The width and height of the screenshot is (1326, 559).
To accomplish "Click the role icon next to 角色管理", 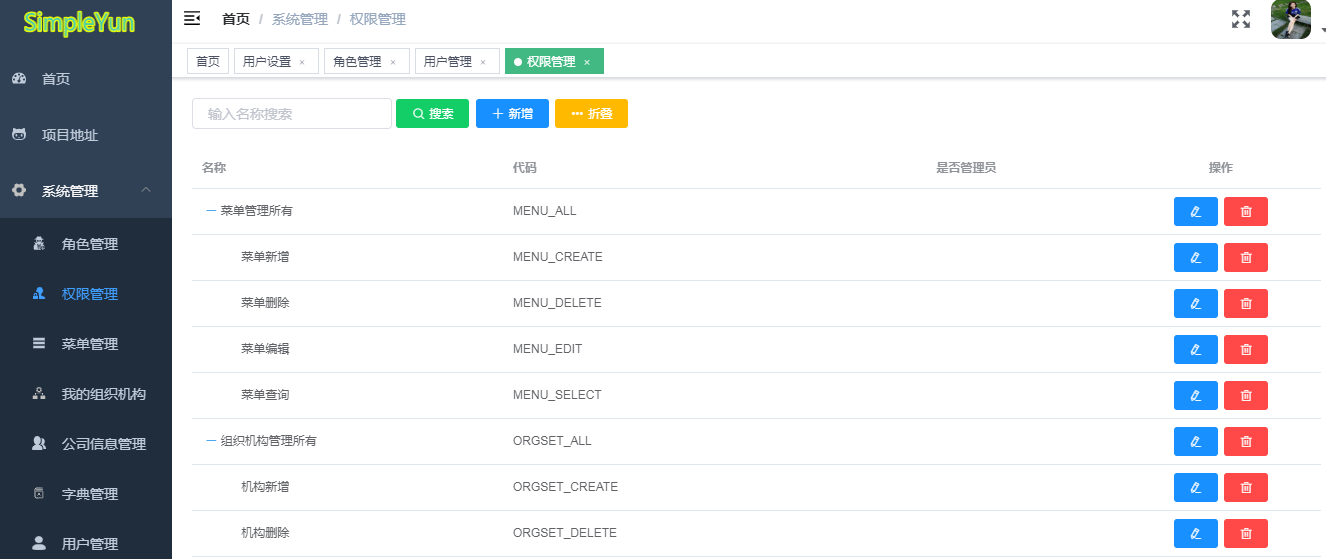I will (x=39, y=244).
